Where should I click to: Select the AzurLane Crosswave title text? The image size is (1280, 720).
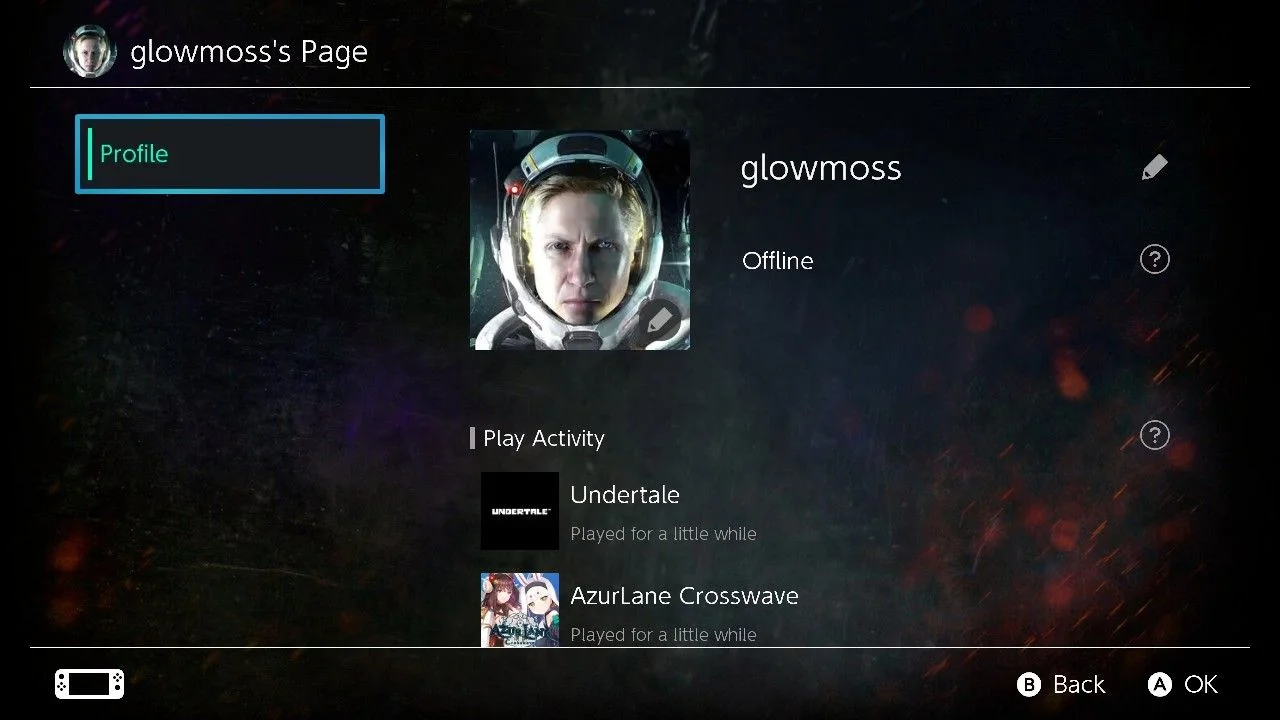(x=684, y=596)
